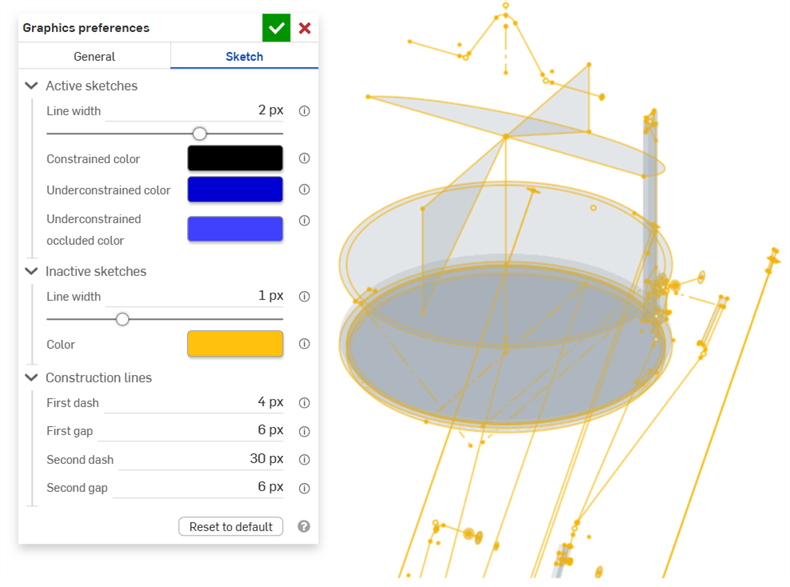Open the Underconstrained color blue swatch
The image size is (790, 587).
tap(235, 189)
